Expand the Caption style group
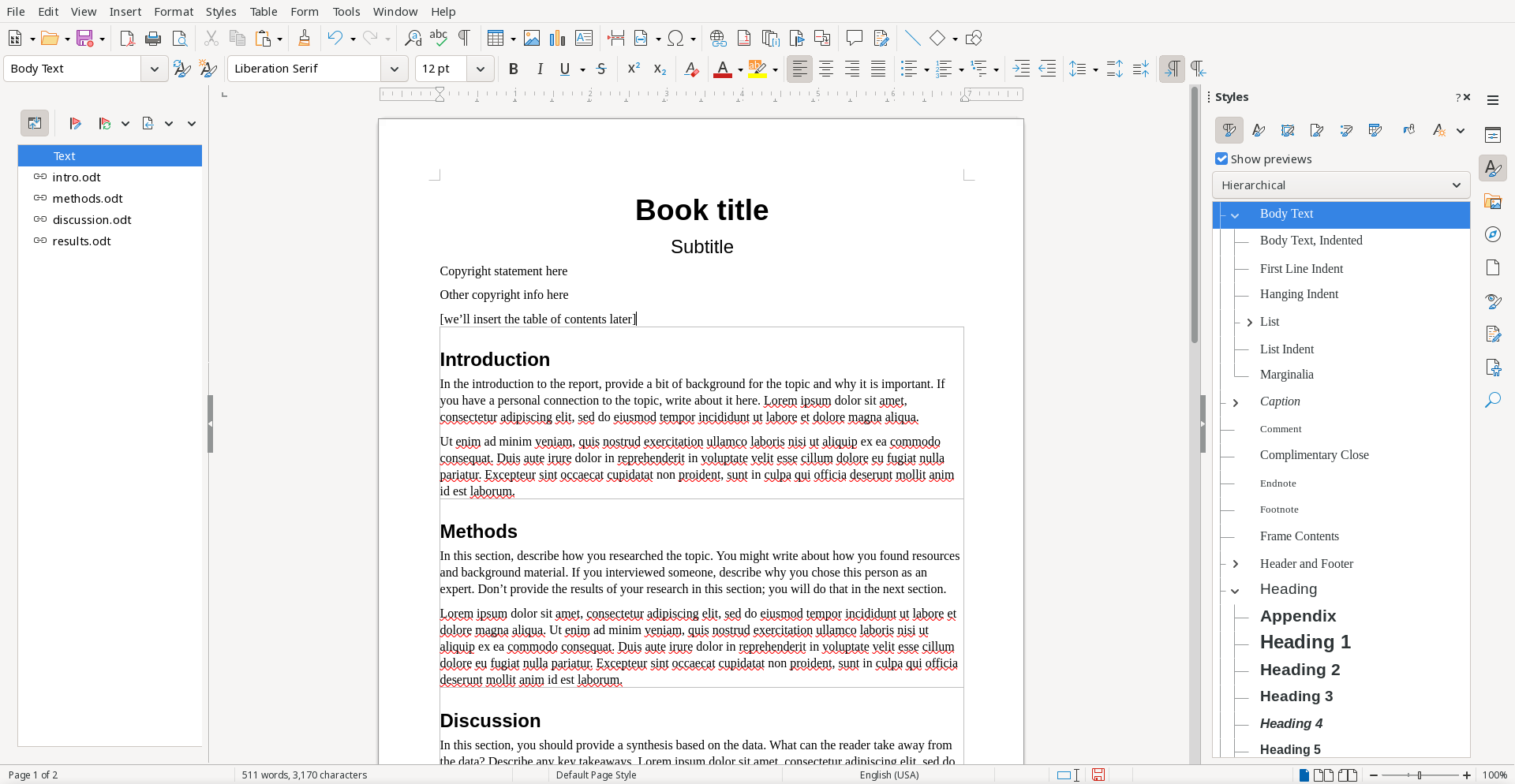This screenshot has width=1515, height=784. pos(1236,402)
